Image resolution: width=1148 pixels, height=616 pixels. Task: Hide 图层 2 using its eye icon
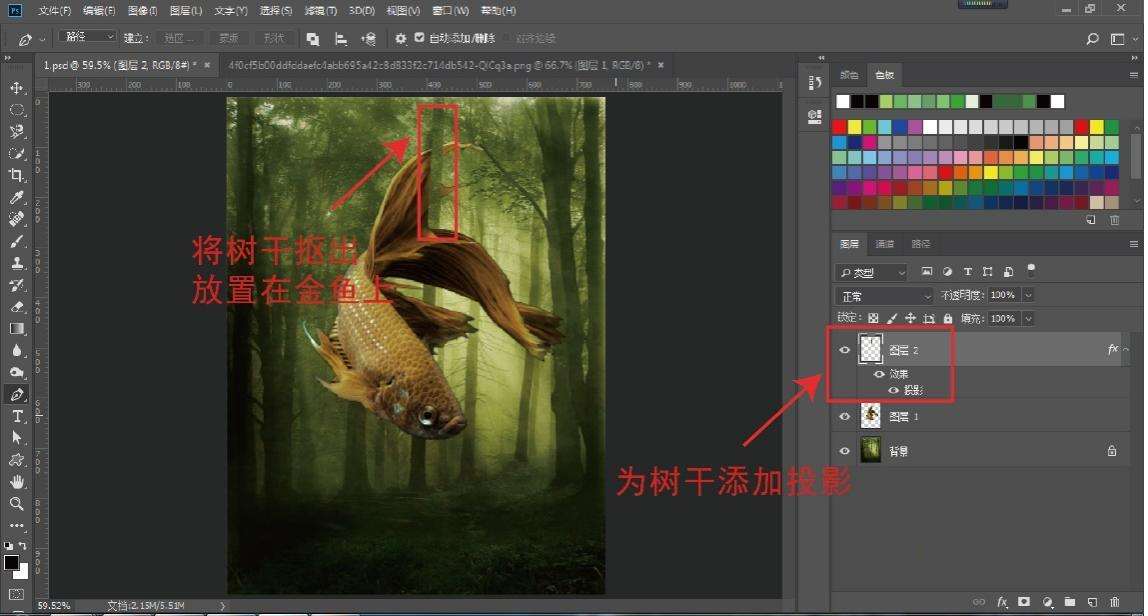tap(845, 350)
